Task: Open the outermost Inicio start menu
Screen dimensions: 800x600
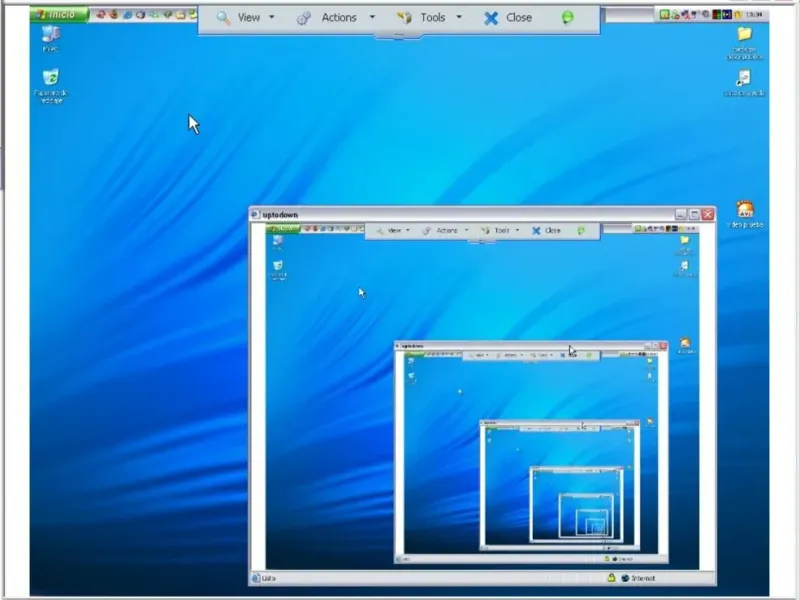Action: coord(59,14)
